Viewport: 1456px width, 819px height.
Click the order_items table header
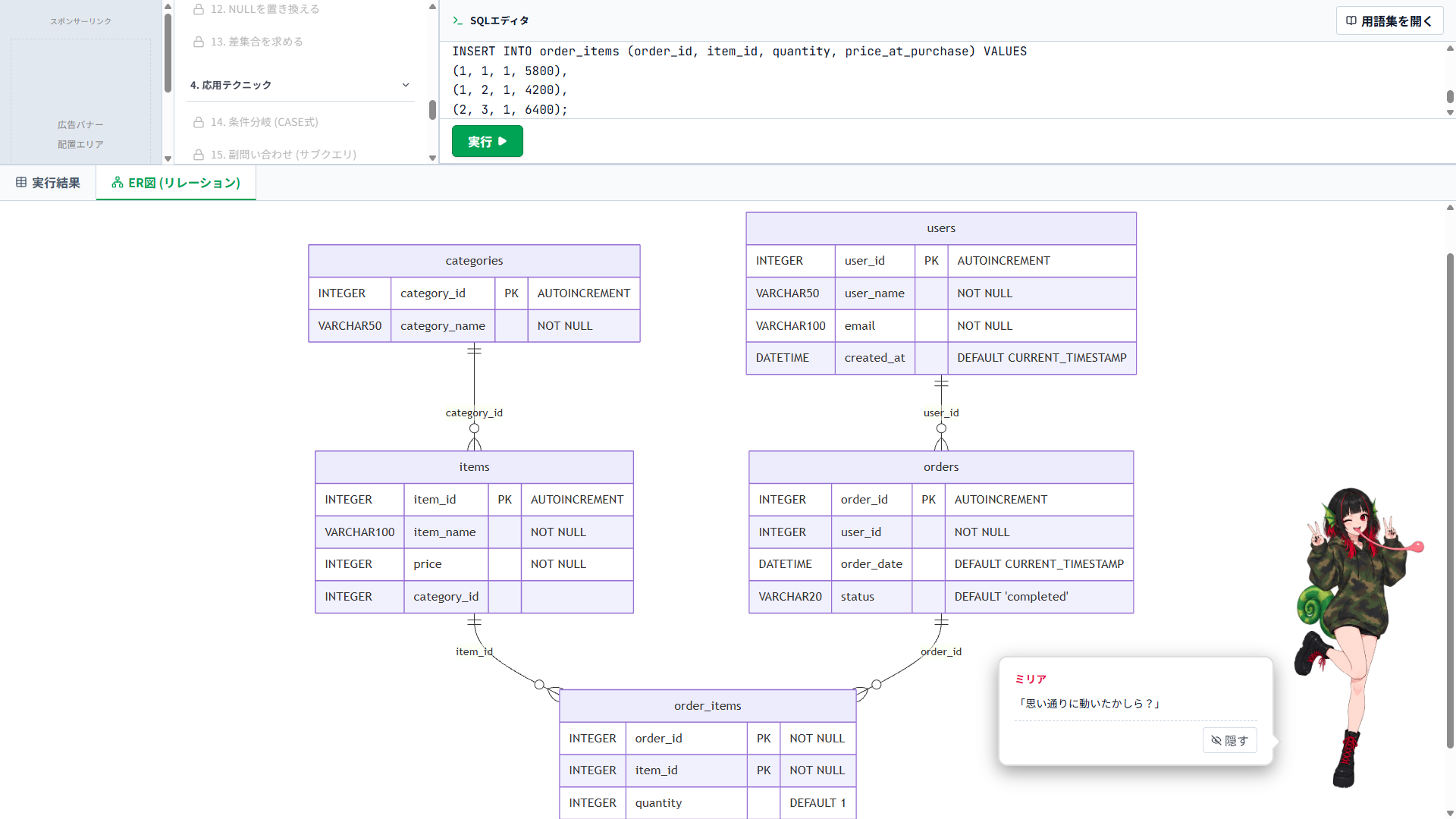(708, 706)
